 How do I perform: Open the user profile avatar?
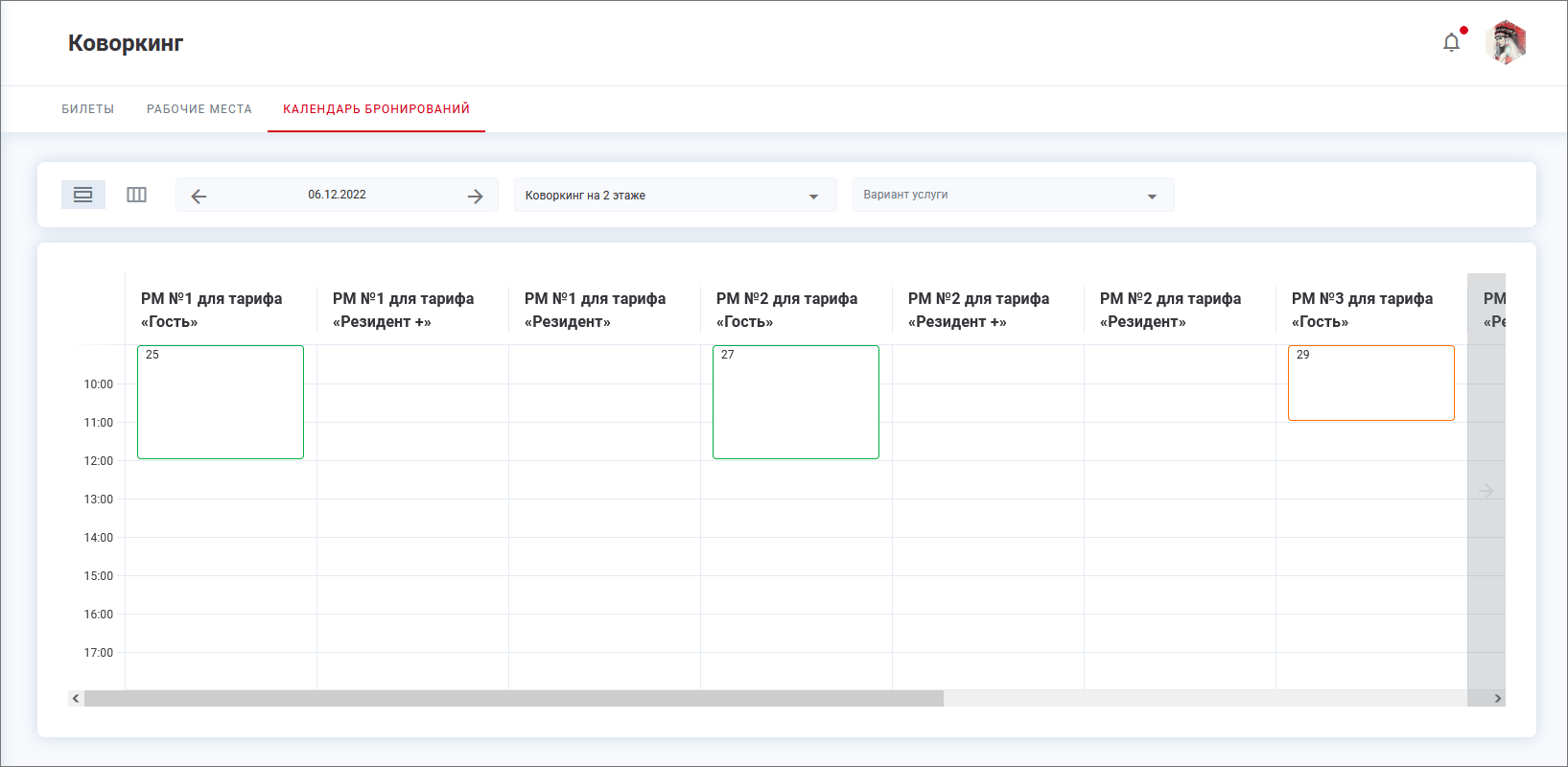pyautogui.click(x=1506, y=43)
